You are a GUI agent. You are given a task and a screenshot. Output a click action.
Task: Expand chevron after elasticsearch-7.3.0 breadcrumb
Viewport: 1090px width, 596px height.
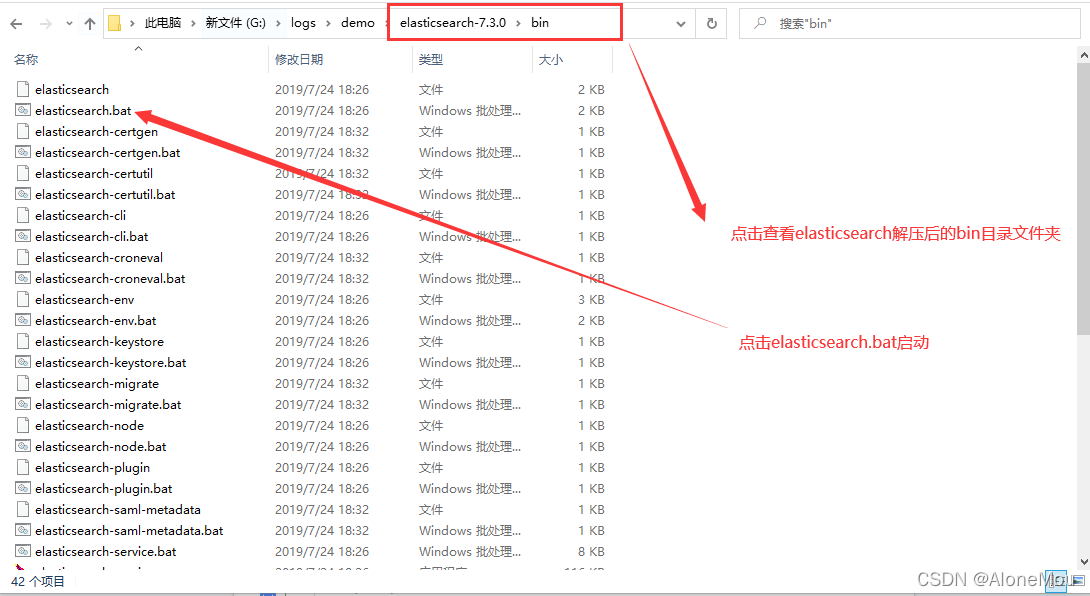pyautogui.click(x=519, y=24)
